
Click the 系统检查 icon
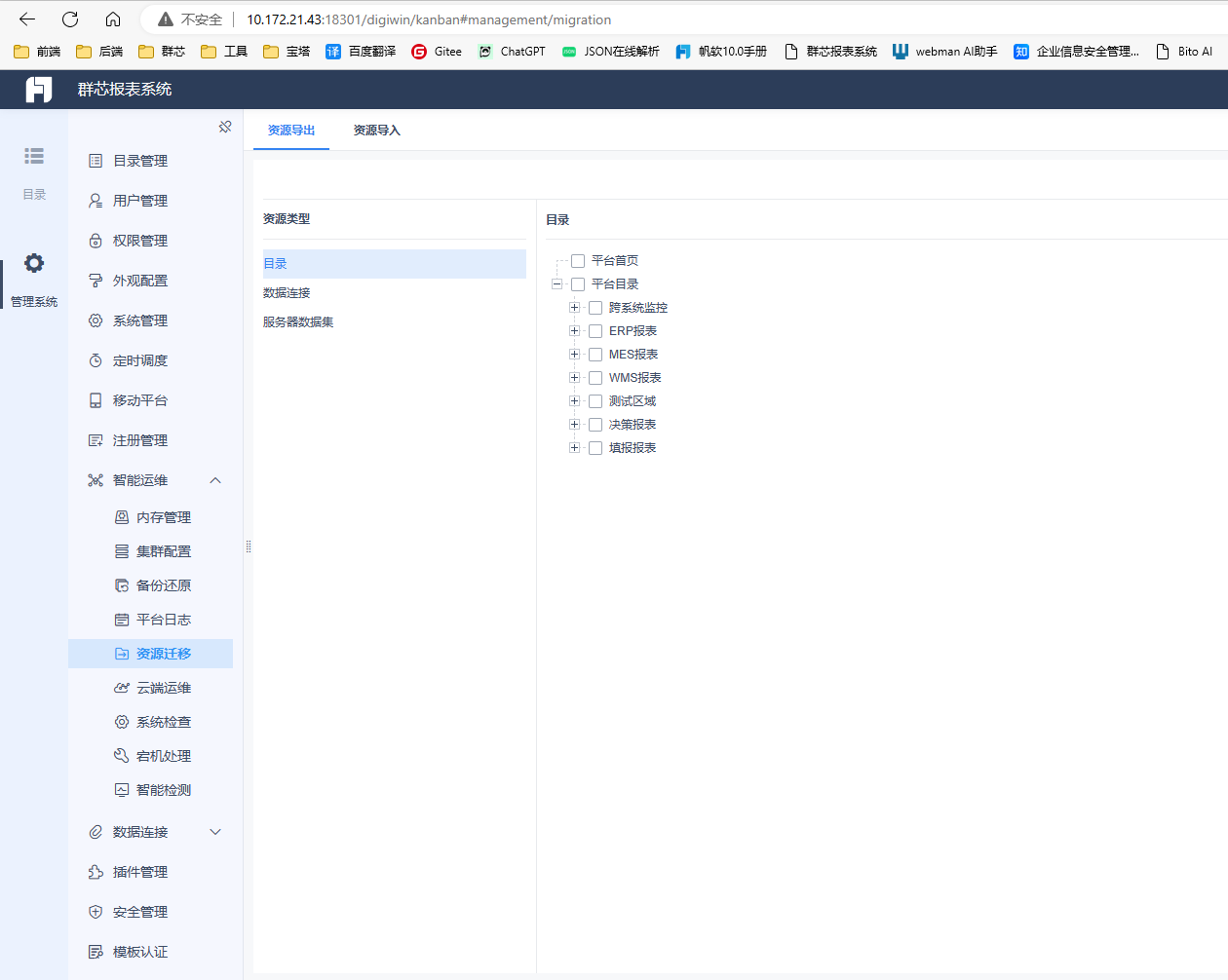(x=122, y=722)
